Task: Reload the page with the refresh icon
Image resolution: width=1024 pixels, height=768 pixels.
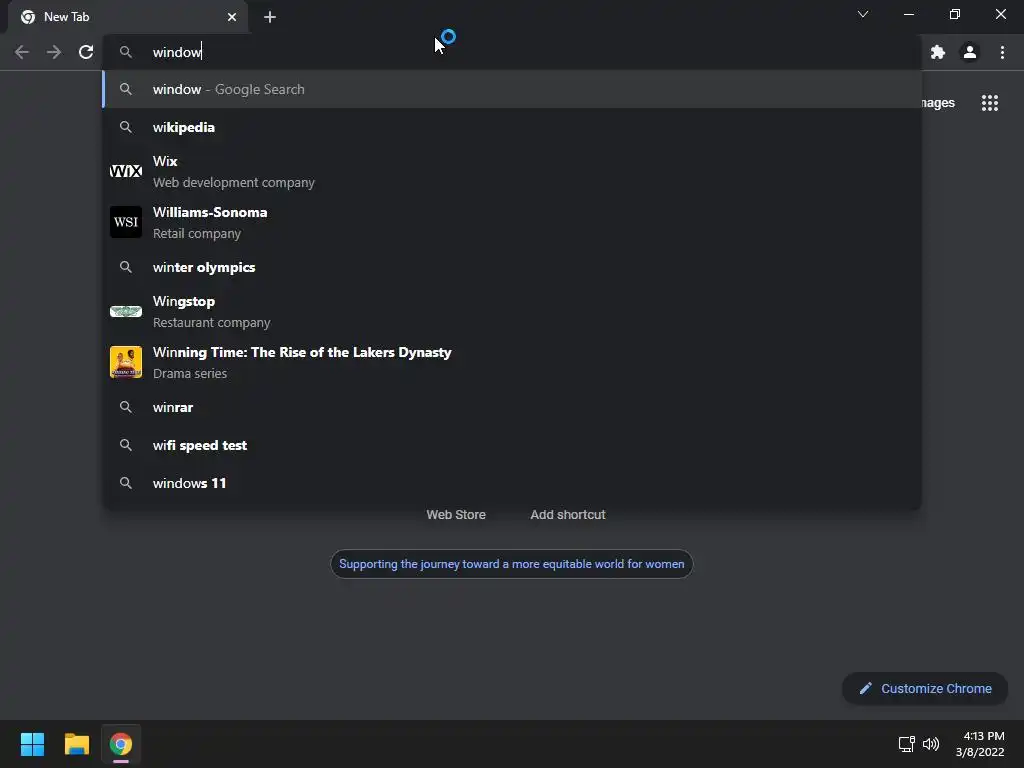Action: 86,52
